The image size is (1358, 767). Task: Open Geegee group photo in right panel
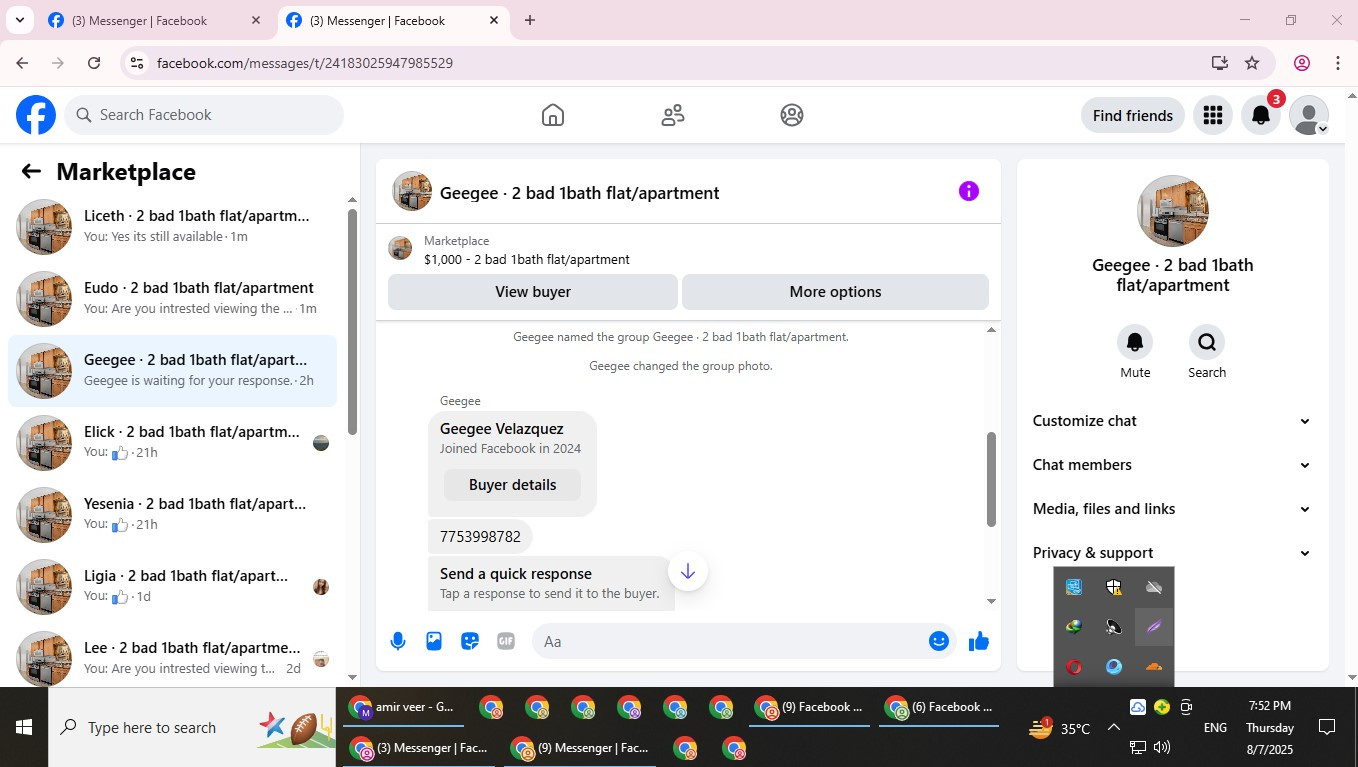click(x=1172, y=211)
